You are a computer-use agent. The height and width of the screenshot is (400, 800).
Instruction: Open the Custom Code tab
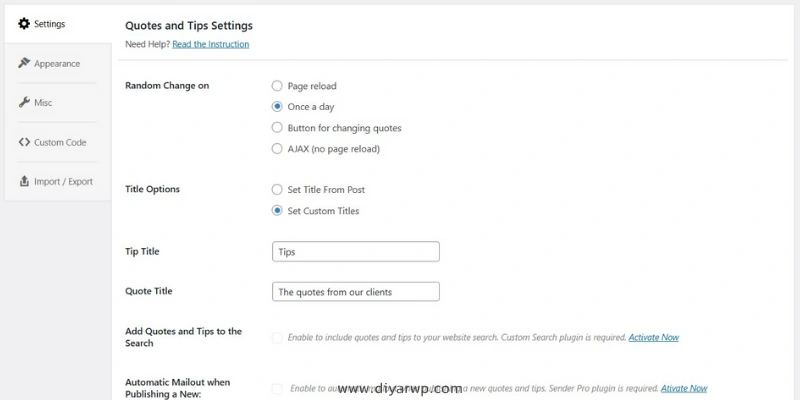point(60,142)
